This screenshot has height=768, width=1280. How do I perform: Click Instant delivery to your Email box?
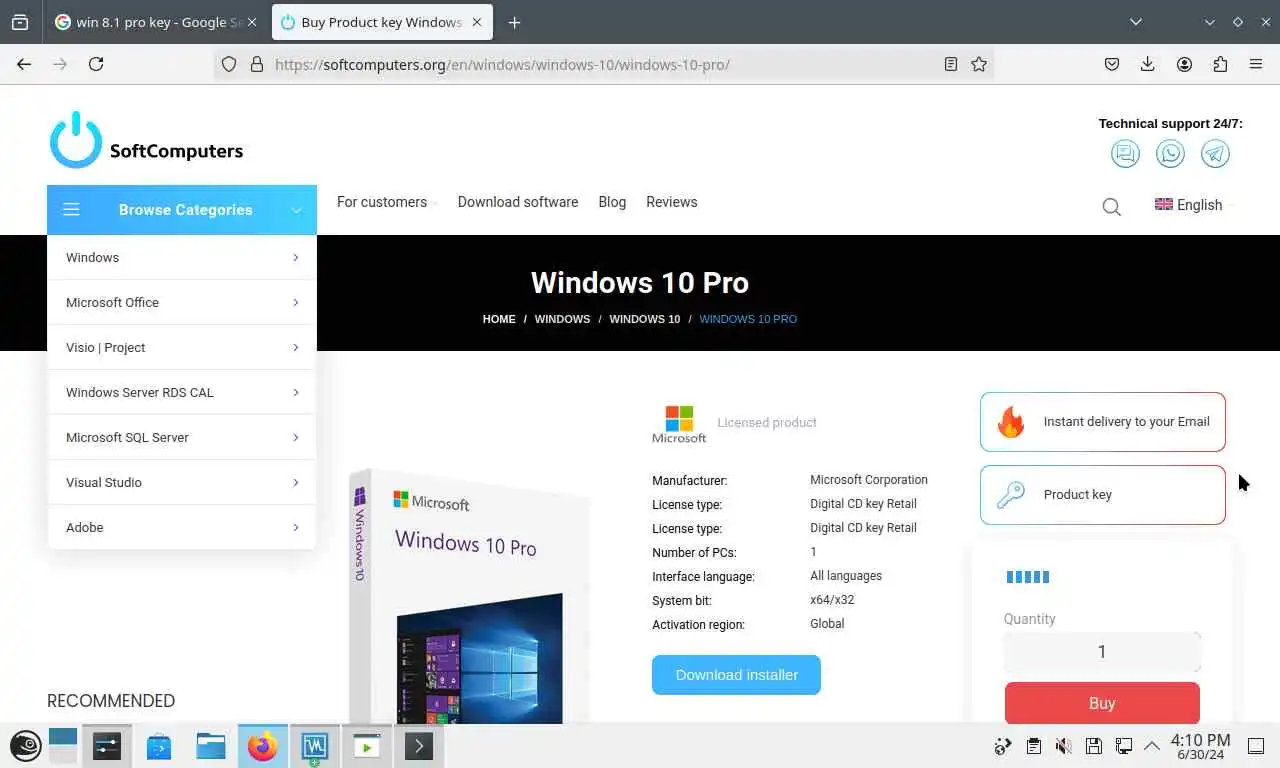[1103, 422]
